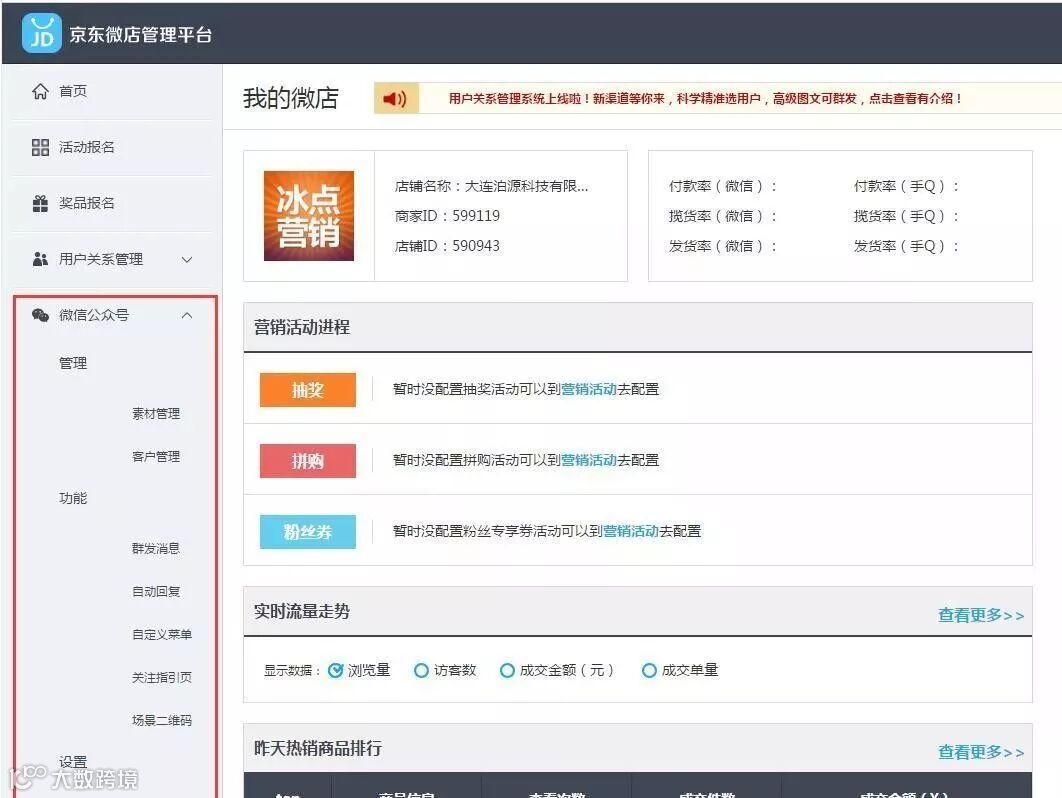The height and width of the screenshot is (798, 1062).
Task: Open 奖品报名 in the sidebar
Action: [87, 203]
